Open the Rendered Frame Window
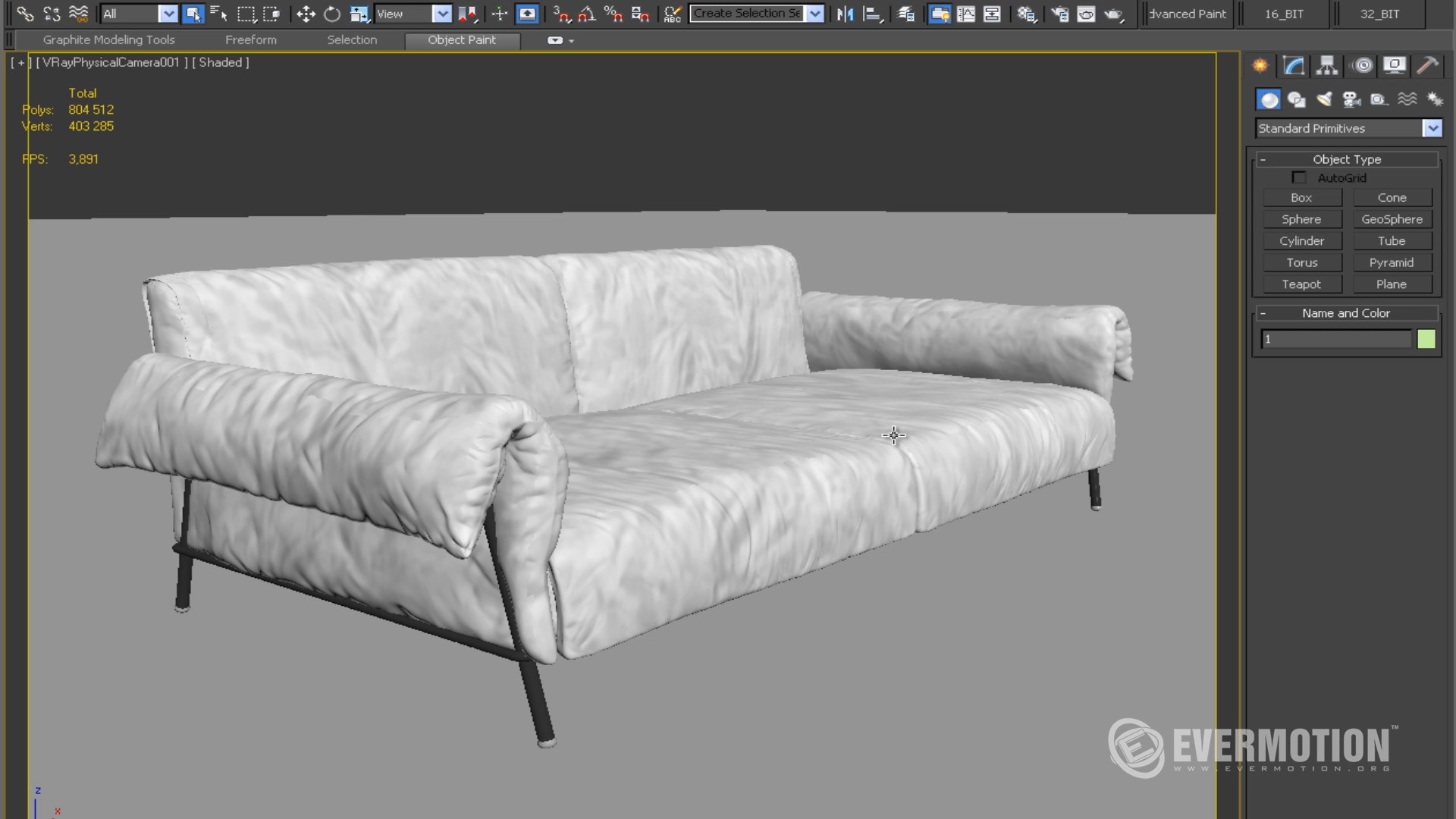This screenshot has height=819, width=1456. (1086, 14)
